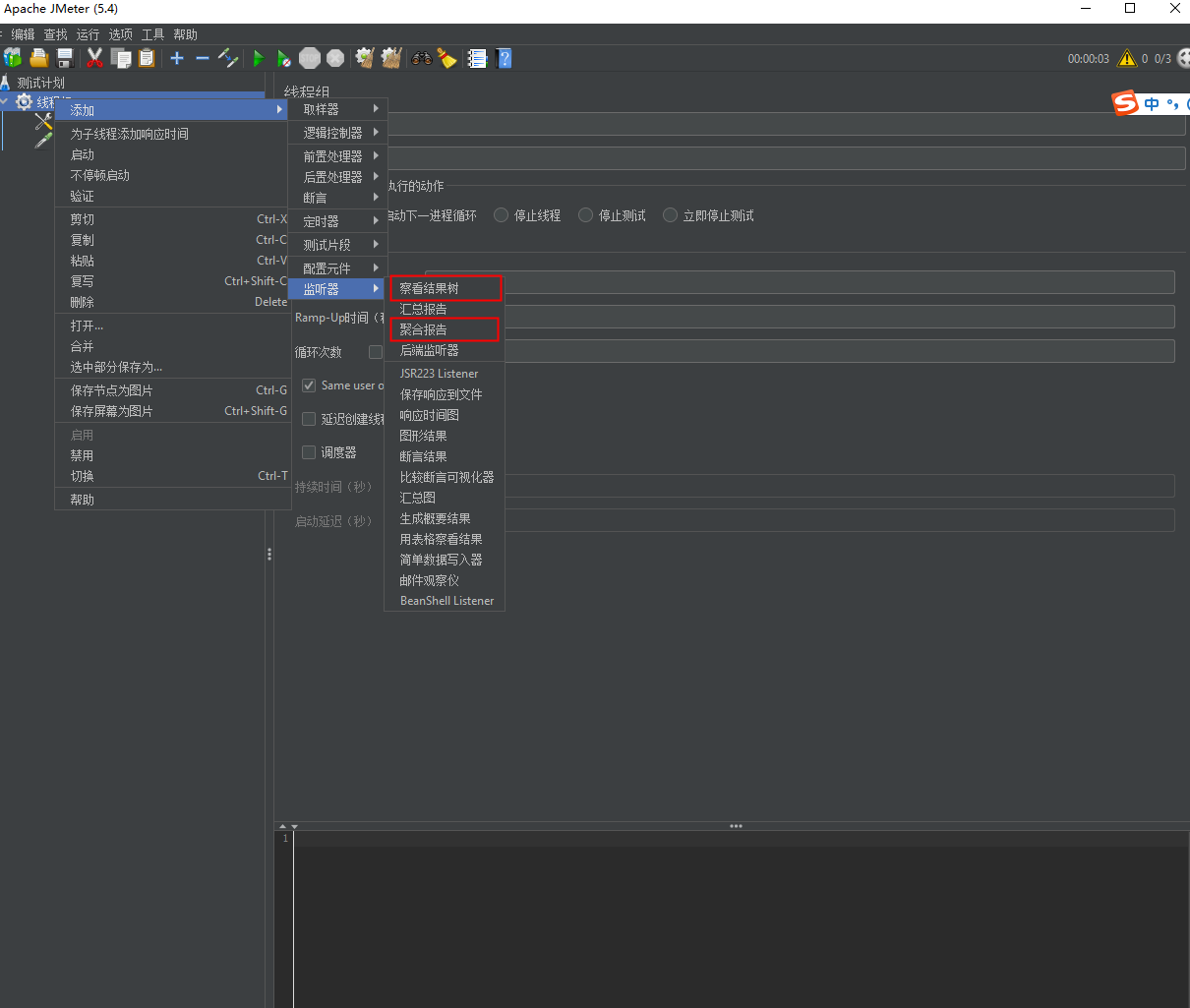Select 保存响应到文件 listener entry
The height and width of the screenshot is (1008, 1190).
(x=445, y=394)
